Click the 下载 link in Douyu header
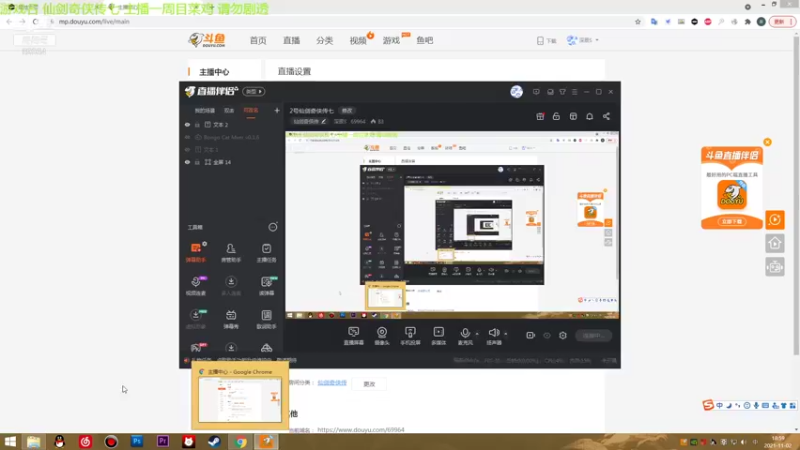Image resolution: width=800 pixels, height=450 pixels. pos(546,40)
